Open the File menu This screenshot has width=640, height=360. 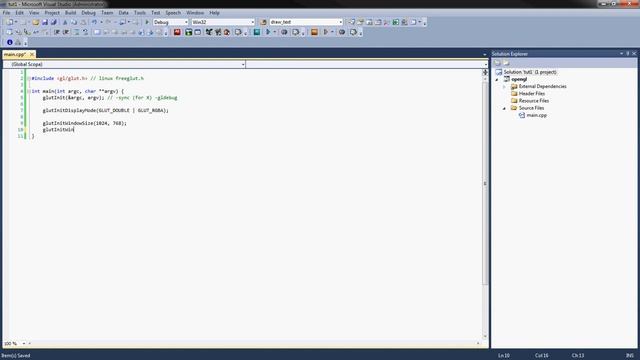coord(7,13)
